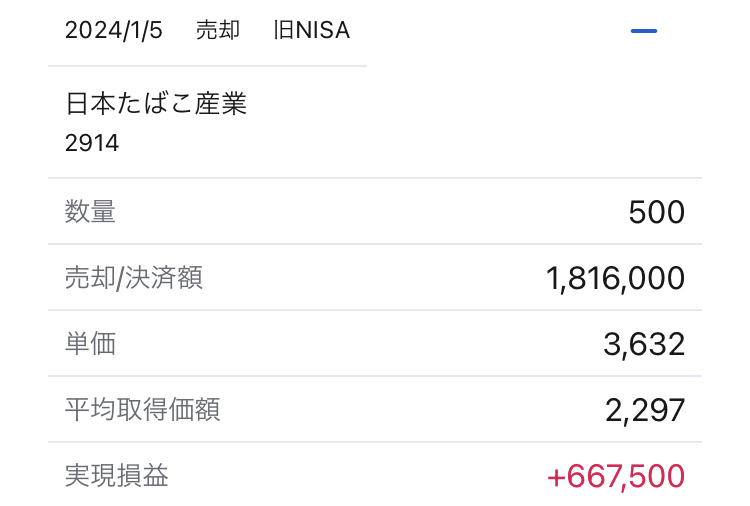The image size is (750, 506).
Task: Click the sale amount 1,816,000
Action: 615,278
